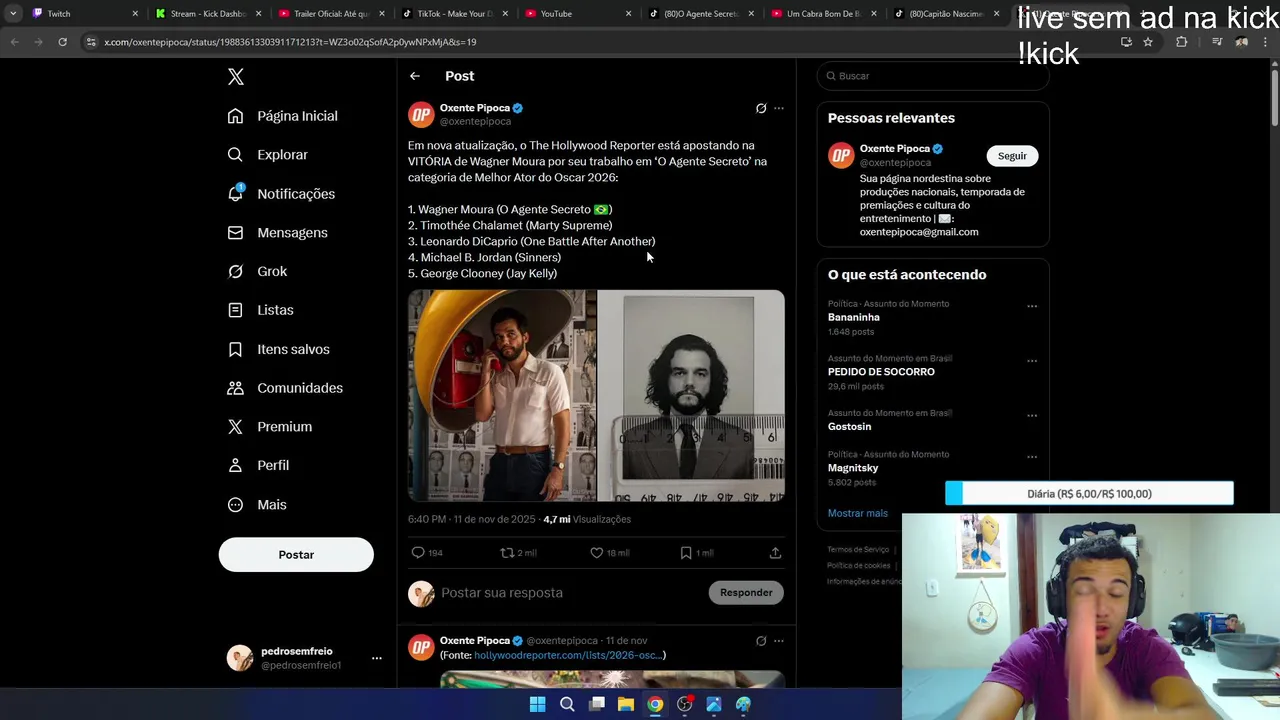Click the X logo in the sidebar

click(236, 77)
